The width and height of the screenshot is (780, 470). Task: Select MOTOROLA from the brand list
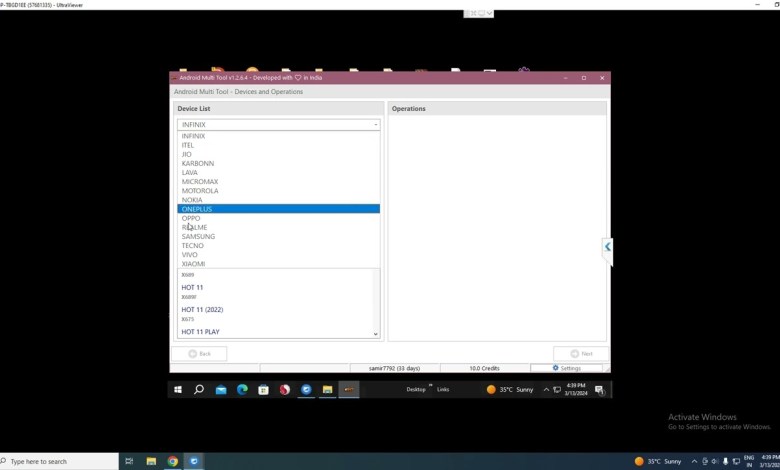point(200,191)
